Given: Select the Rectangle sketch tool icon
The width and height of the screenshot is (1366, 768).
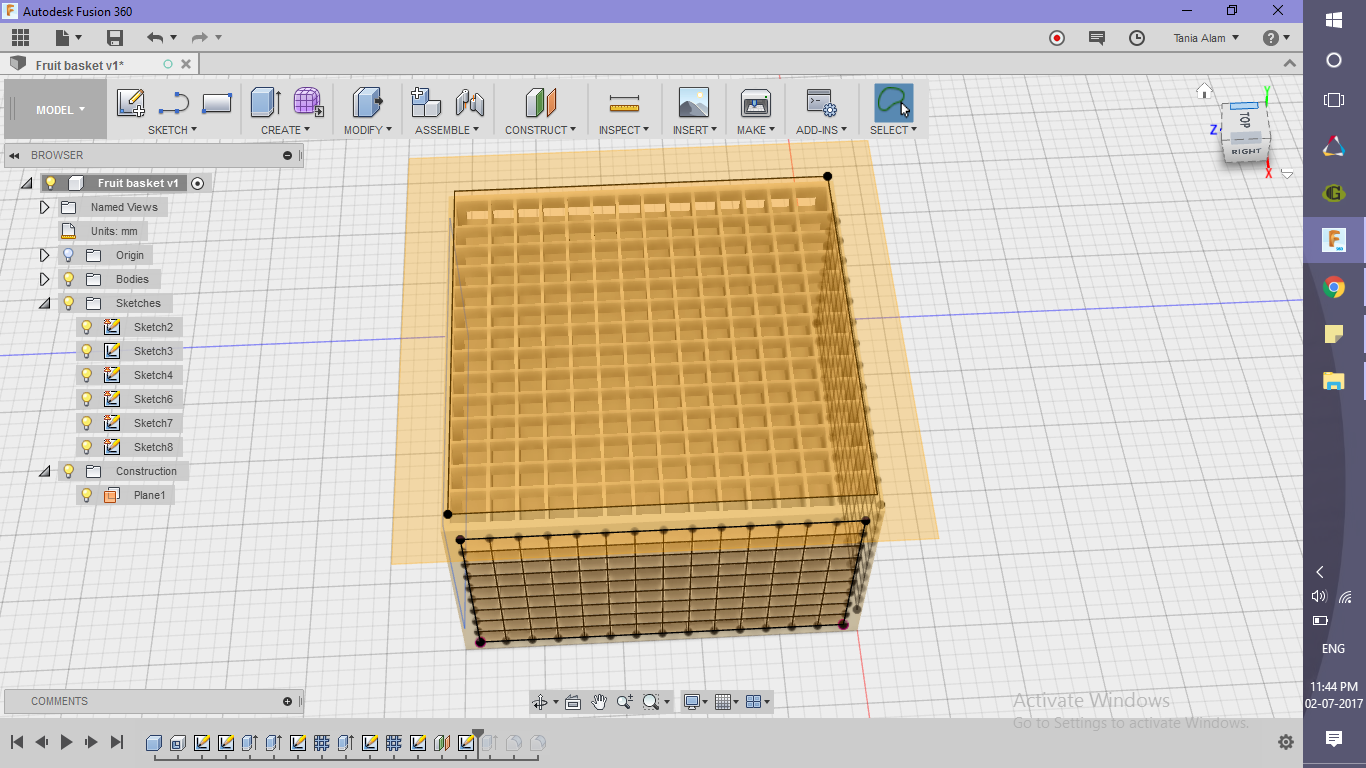Looking at the screenshot, I should (x=217, y=103).
